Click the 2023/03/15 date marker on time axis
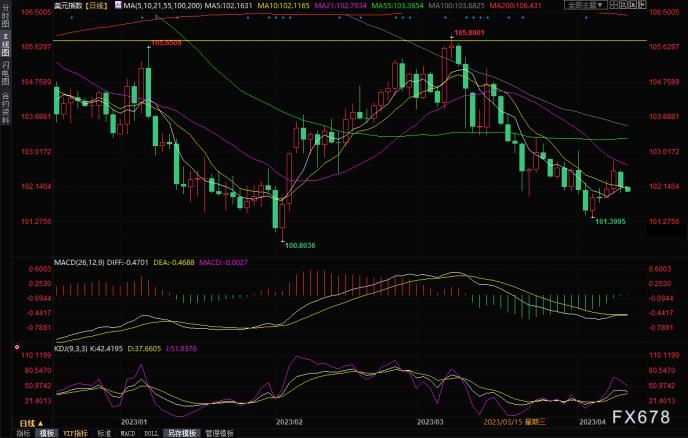The width and height of the screenshot is (688, 438). coord(510,422)
